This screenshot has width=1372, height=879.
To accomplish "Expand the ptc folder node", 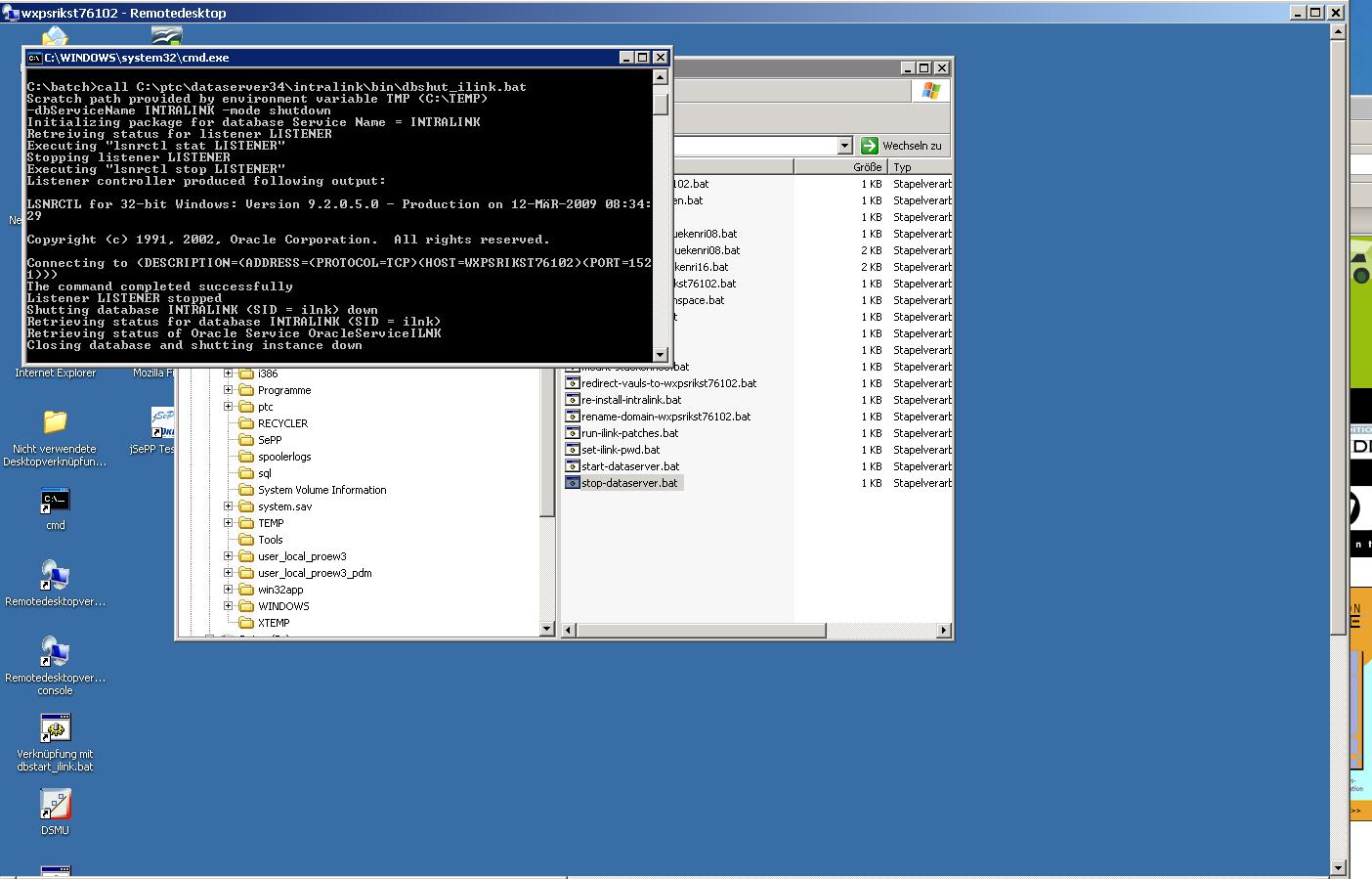I will tap(229, 407).
